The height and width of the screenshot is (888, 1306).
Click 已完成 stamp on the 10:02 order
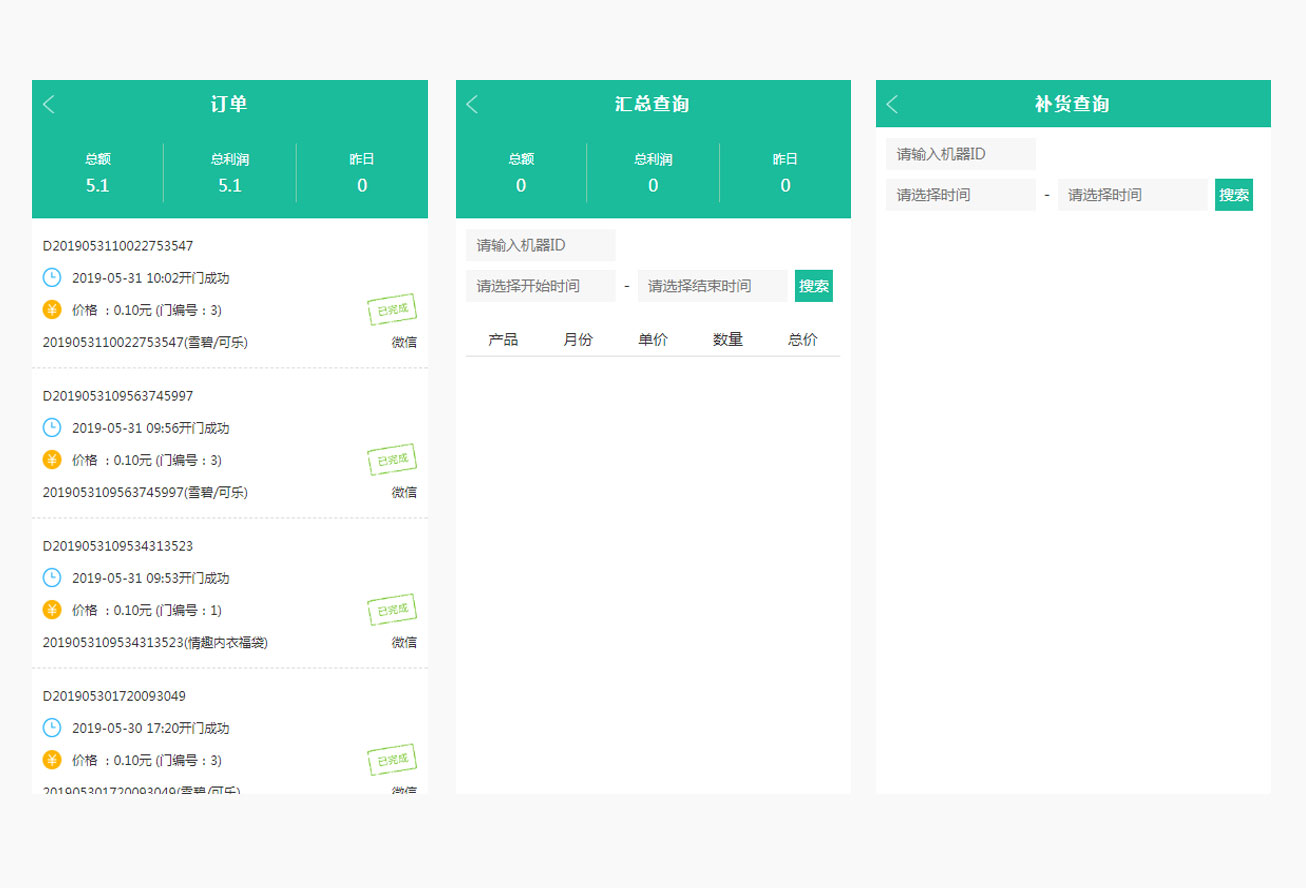click(x=392, y=310)
